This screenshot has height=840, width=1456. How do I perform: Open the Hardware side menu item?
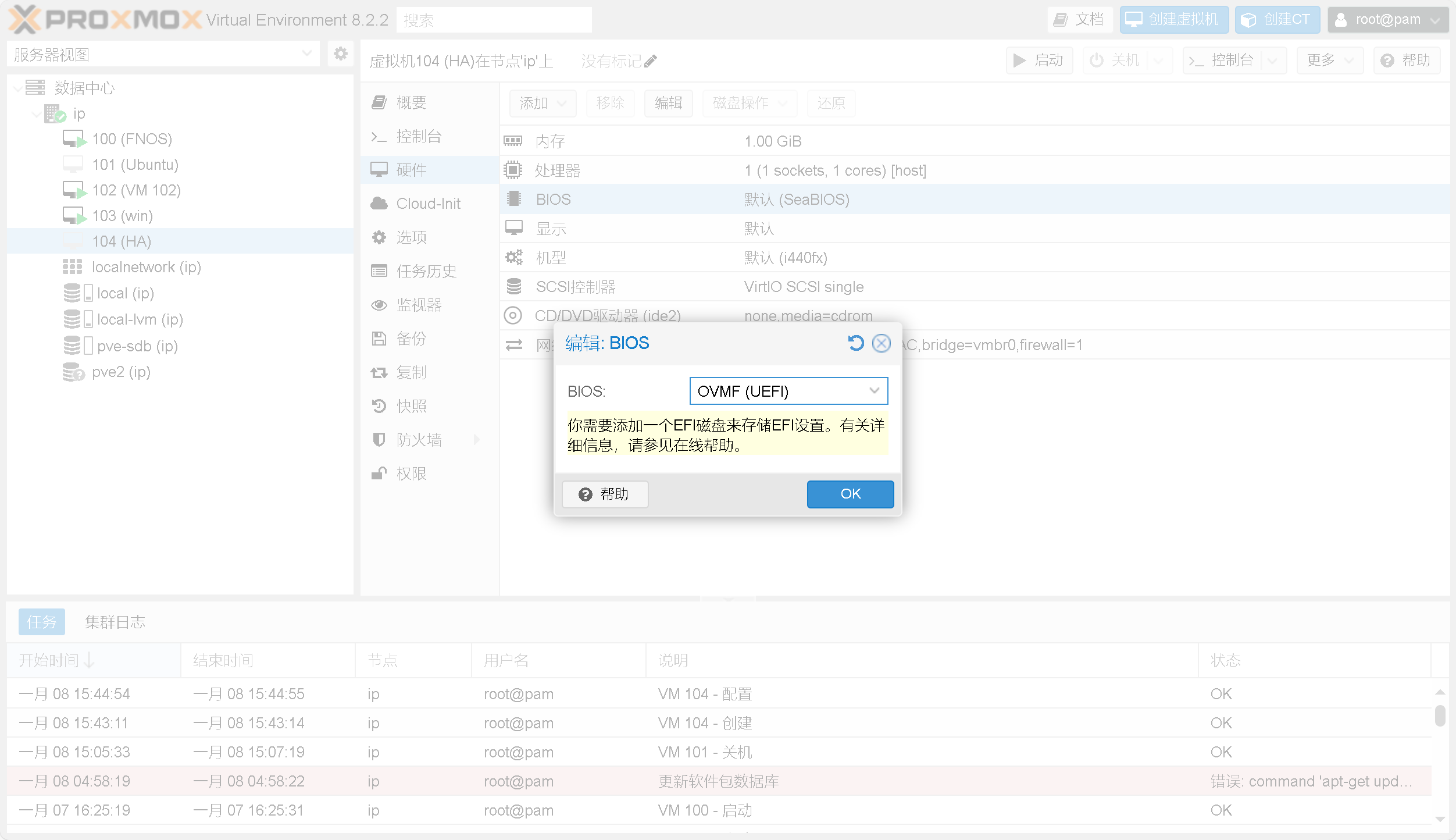coord(429,170)
